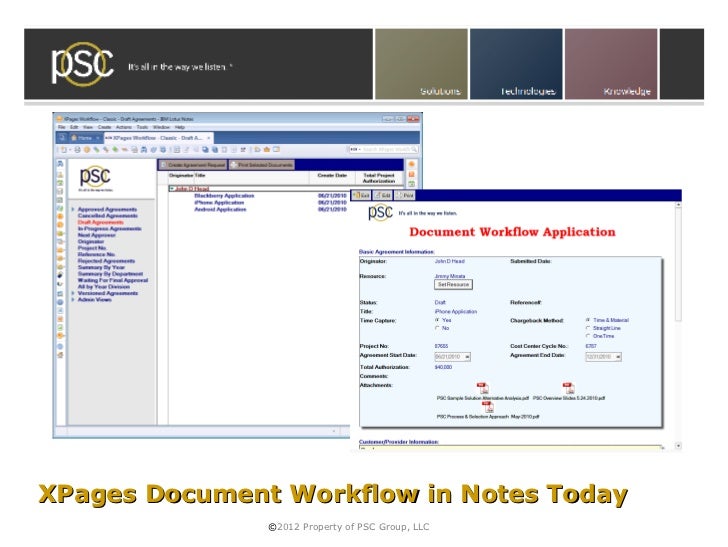Open the Agreement Start Date picker

pos(467,357)
